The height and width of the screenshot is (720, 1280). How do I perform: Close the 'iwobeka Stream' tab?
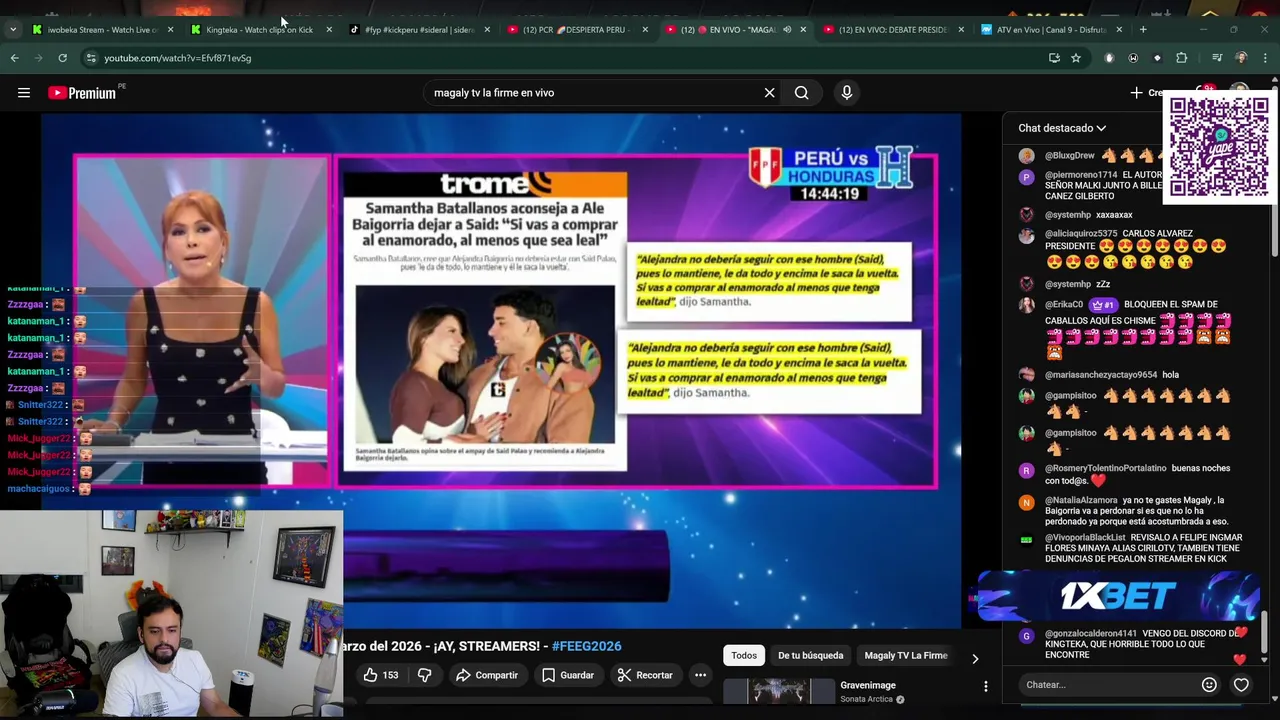tap(170, 30)
